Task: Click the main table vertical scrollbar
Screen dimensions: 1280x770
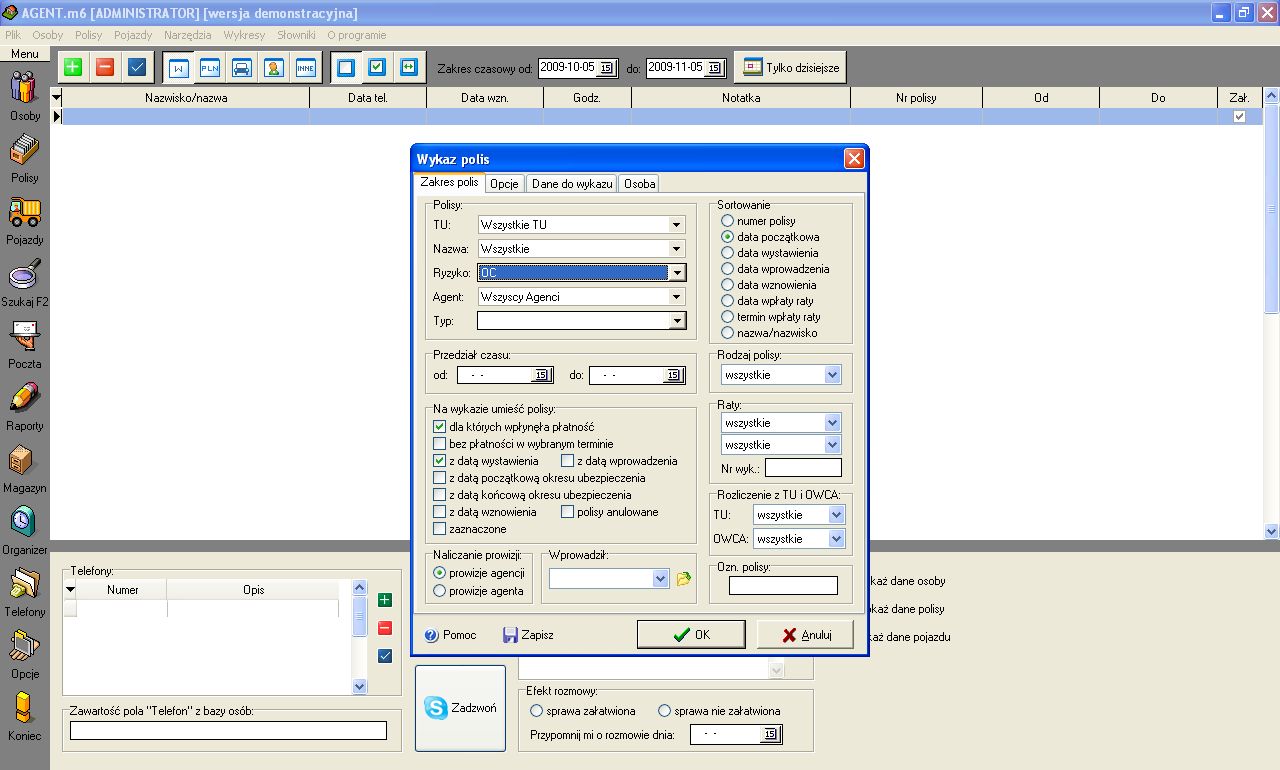Action: [1272, 315]
